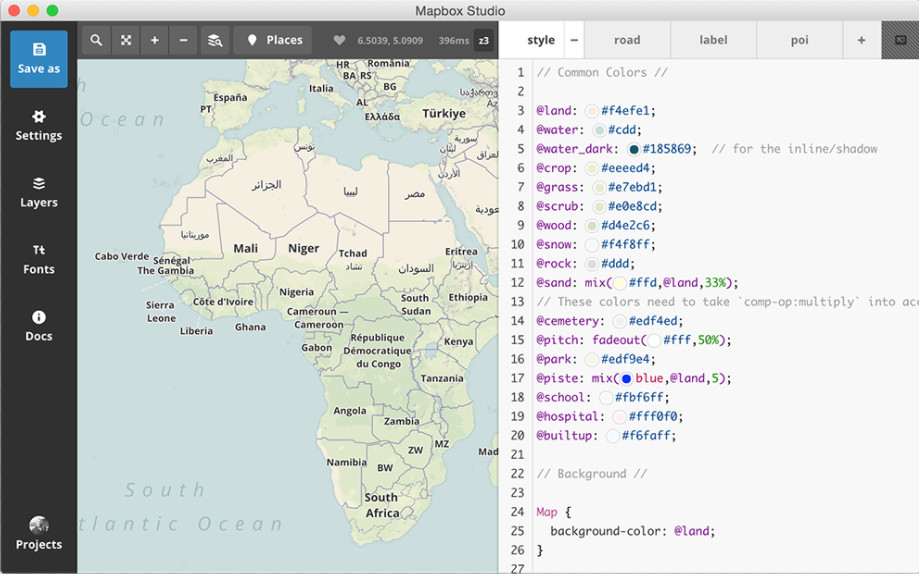
Task: Open the Settings panel
Action: click(39, 125)
